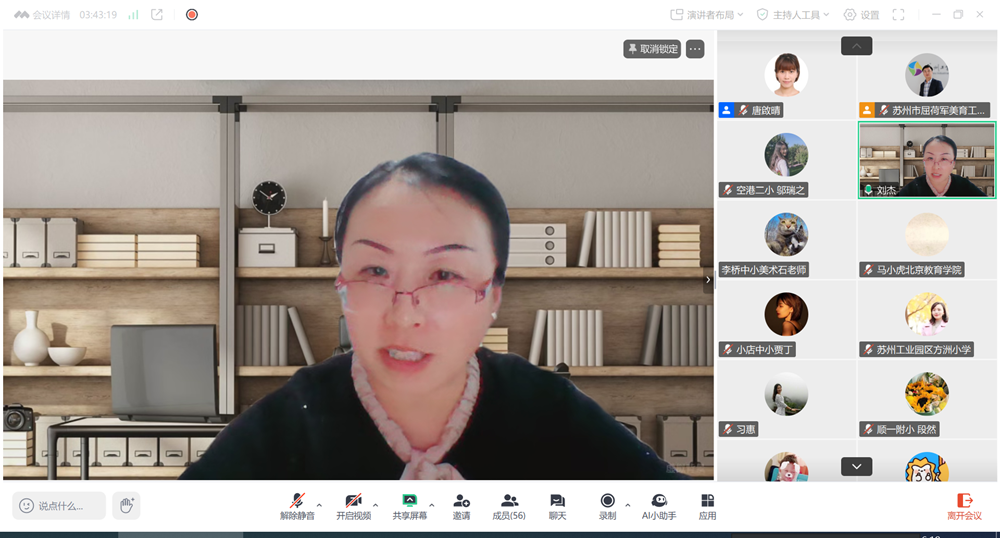Screen dimensions: 1000x538
Task: Open the 主持人工具 host tools menu
Action: (x=793, y=15)
